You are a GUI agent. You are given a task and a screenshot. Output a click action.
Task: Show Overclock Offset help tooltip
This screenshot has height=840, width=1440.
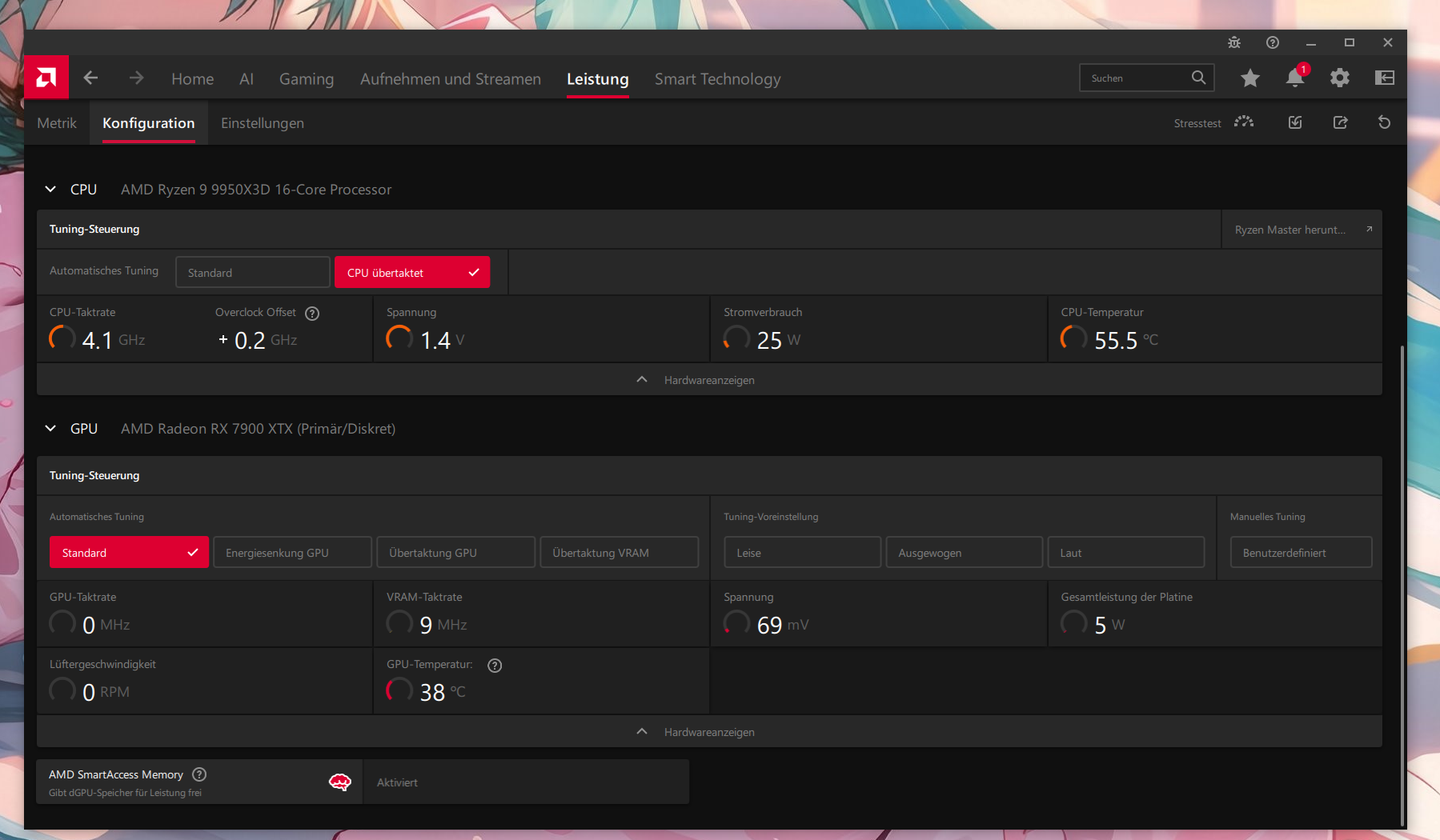(313, 313)
